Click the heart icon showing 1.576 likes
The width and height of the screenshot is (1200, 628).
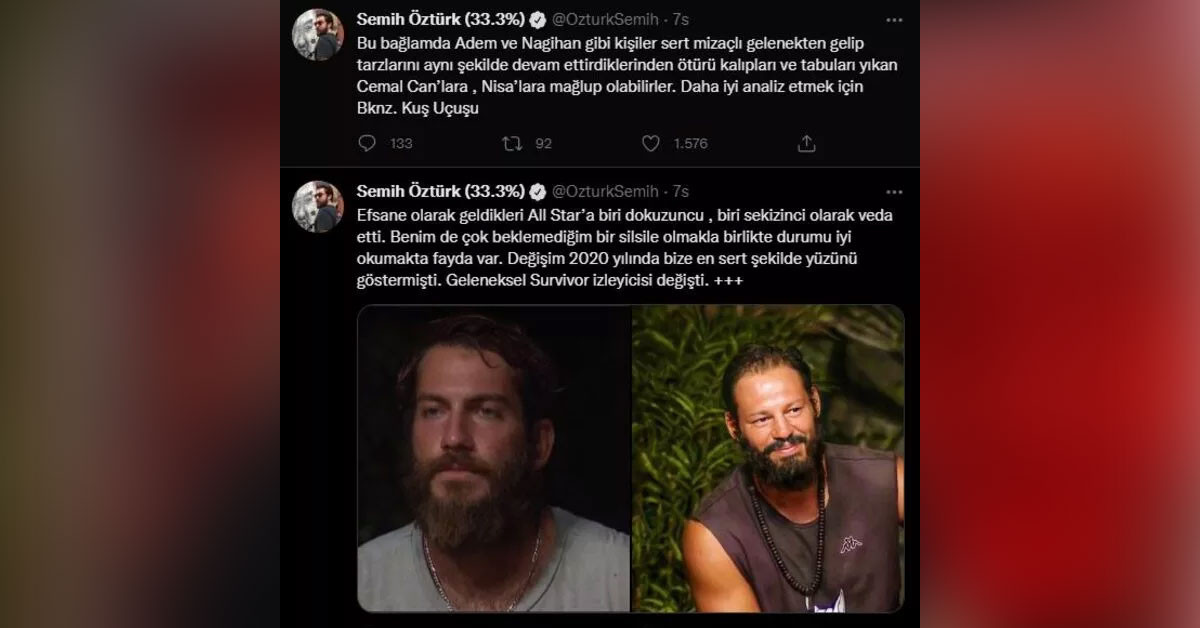coord(653,144)
